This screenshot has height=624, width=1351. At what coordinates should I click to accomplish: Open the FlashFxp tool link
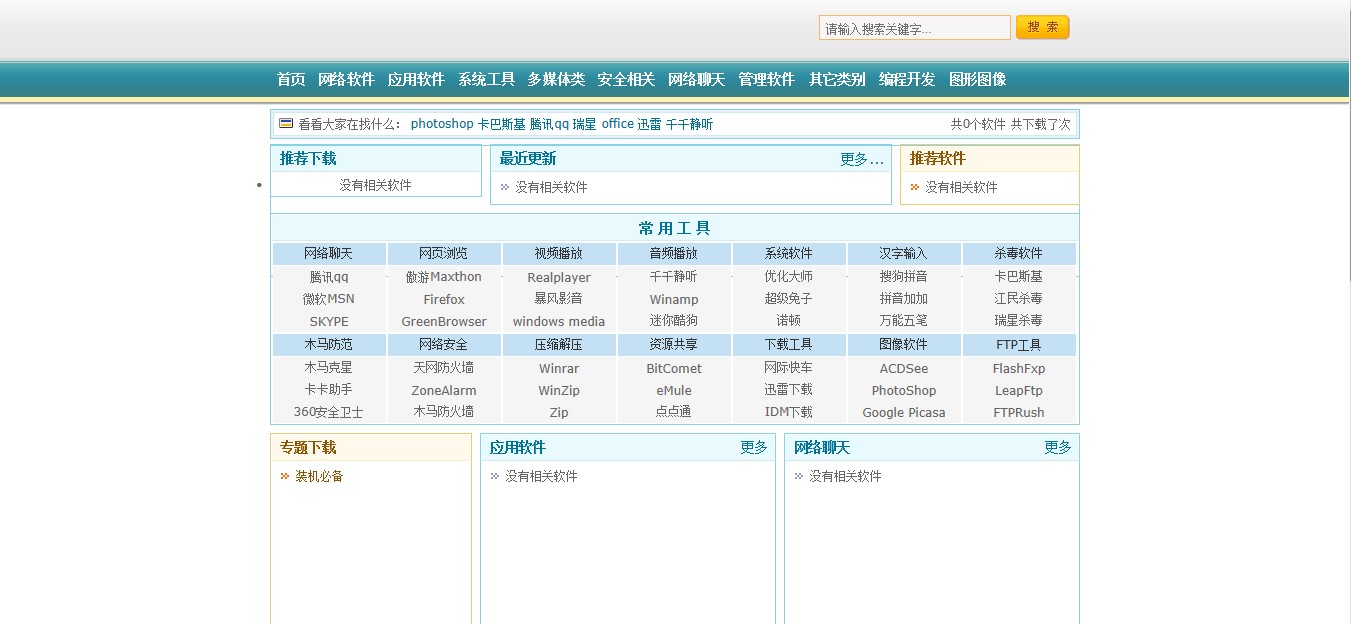1019,368
